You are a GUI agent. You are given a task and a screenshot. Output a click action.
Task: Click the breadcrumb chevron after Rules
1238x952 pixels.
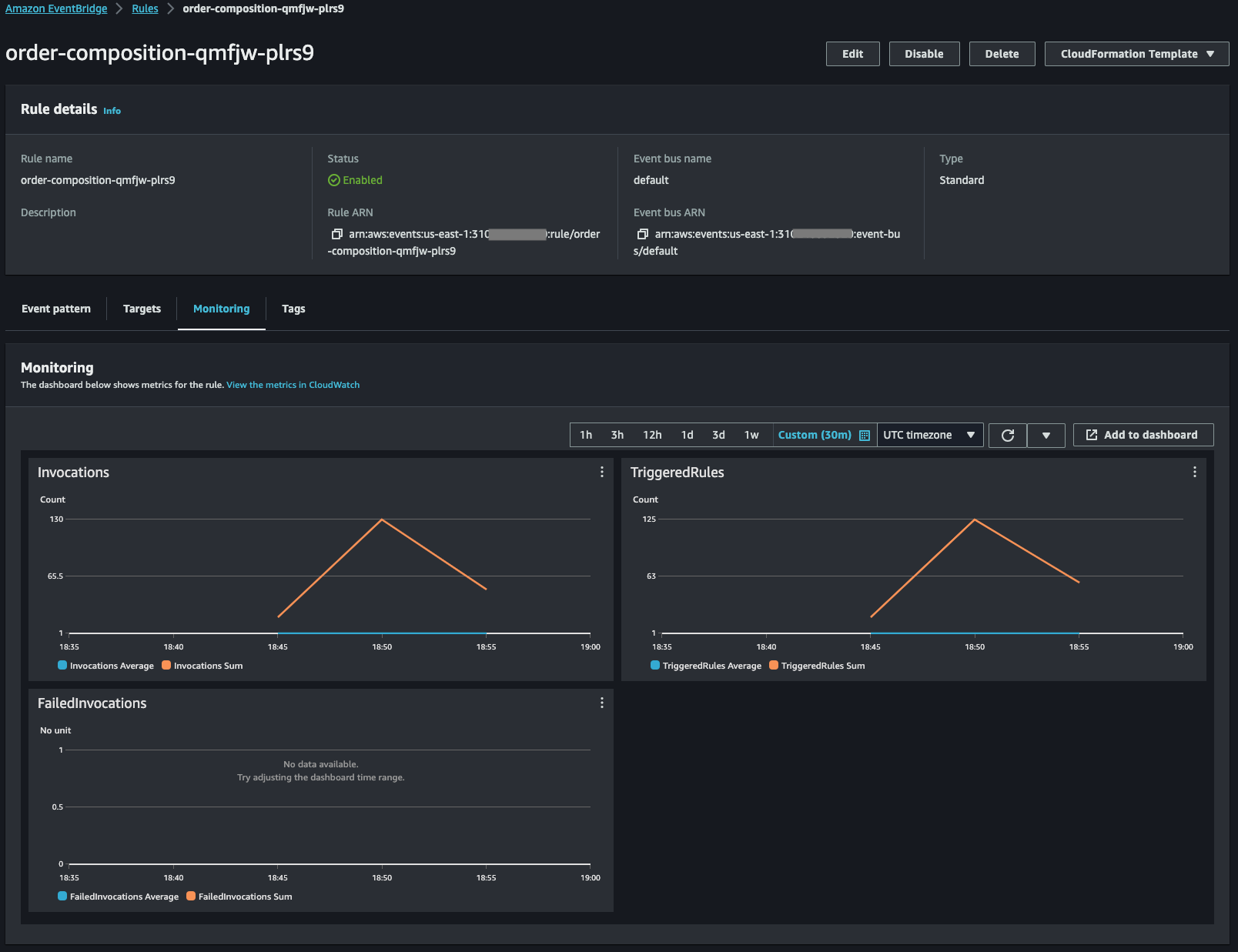170,8
